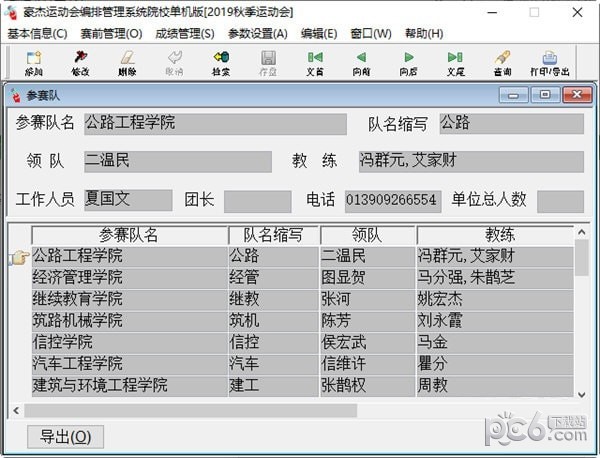The width and height of the screenshot is (600, 458).
Task: Click coach cell 马分强, 朱鹊芝
Action: 495,278
